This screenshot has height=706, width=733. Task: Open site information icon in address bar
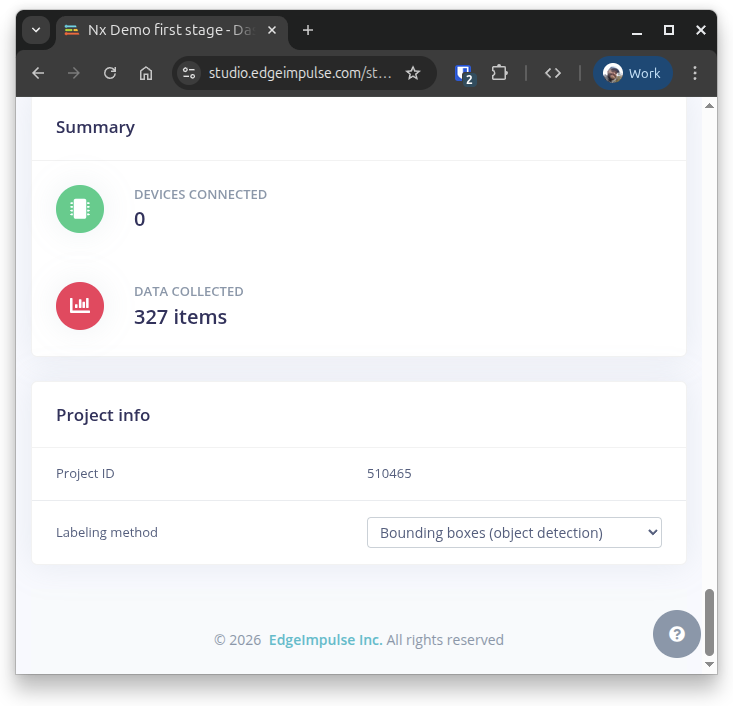(x=189, y=73)
